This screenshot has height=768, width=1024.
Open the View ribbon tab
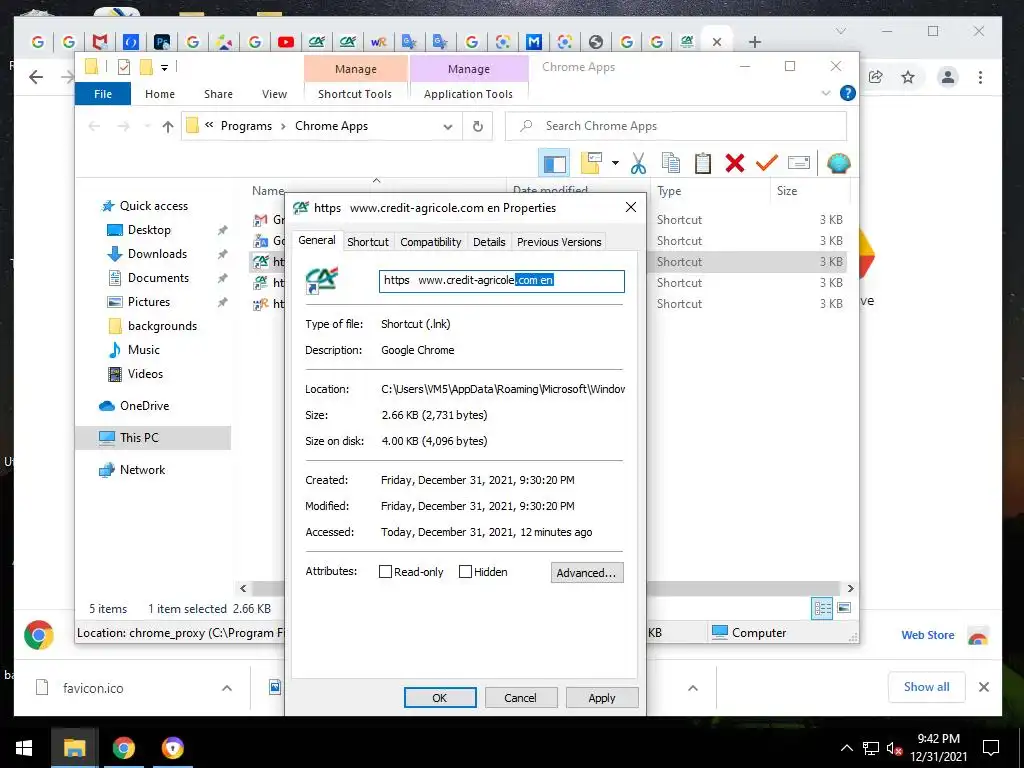pos(274,94)
